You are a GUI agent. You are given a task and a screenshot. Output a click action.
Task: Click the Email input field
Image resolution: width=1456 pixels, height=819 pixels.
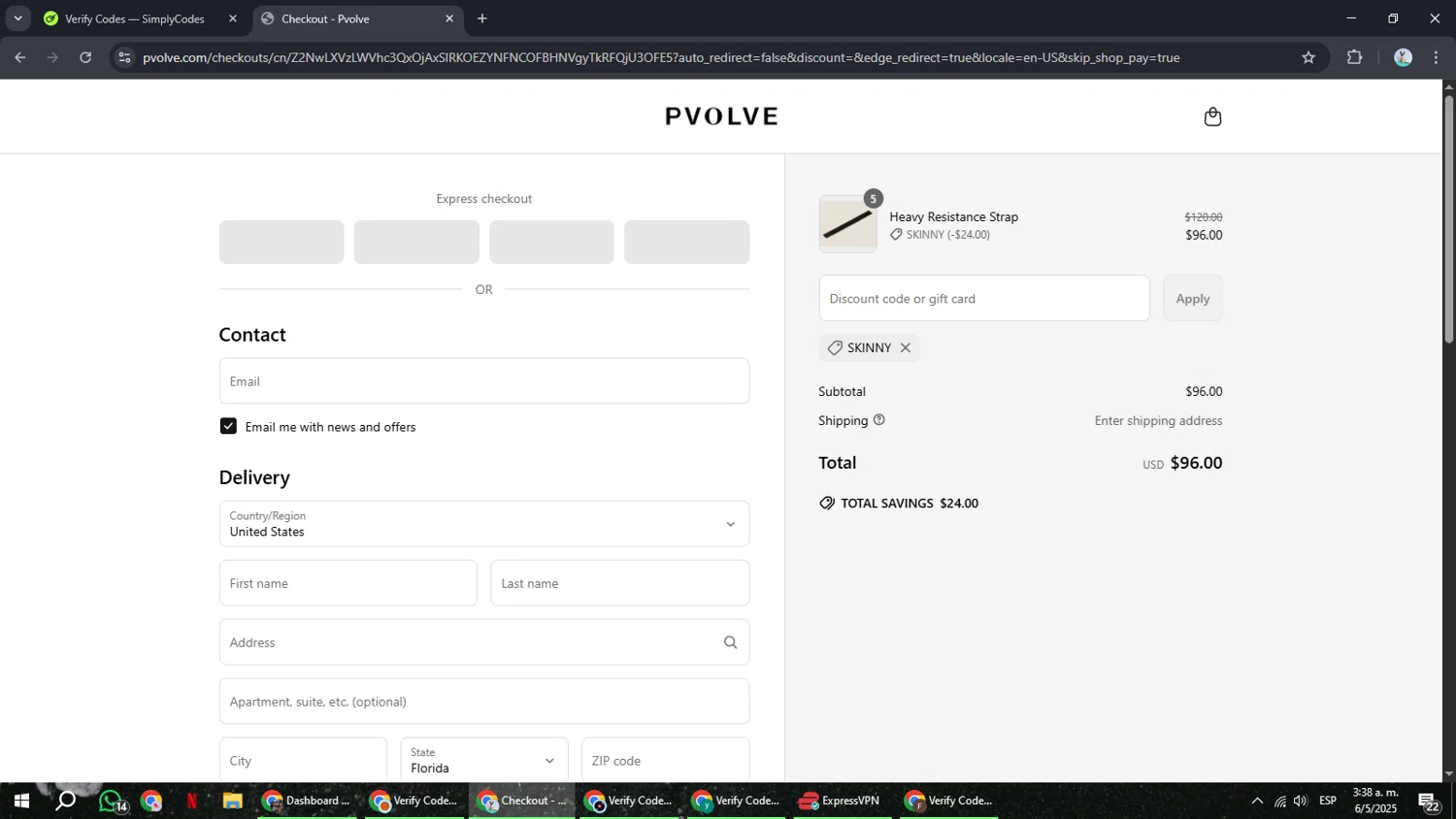[x=484, y=381]
